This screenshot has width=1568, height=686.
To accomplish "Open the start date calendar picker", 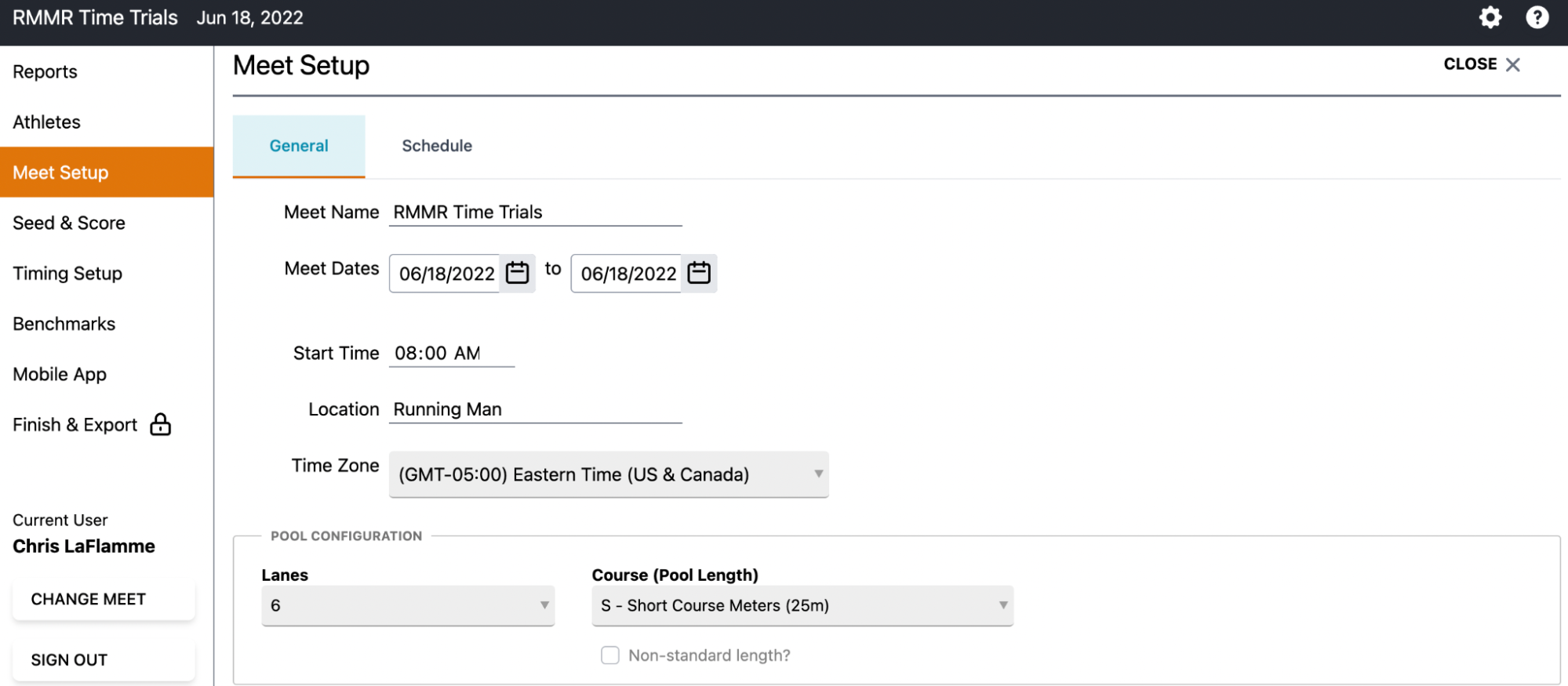I will 517,273.
